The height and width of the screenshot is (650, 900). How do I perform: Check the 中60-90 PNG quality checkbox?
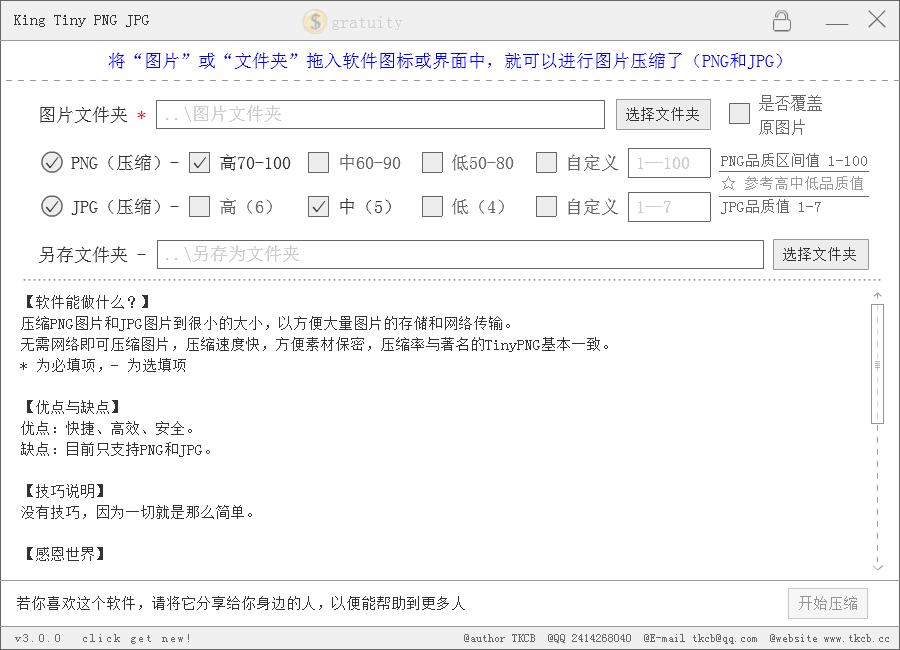pos(319,162)
